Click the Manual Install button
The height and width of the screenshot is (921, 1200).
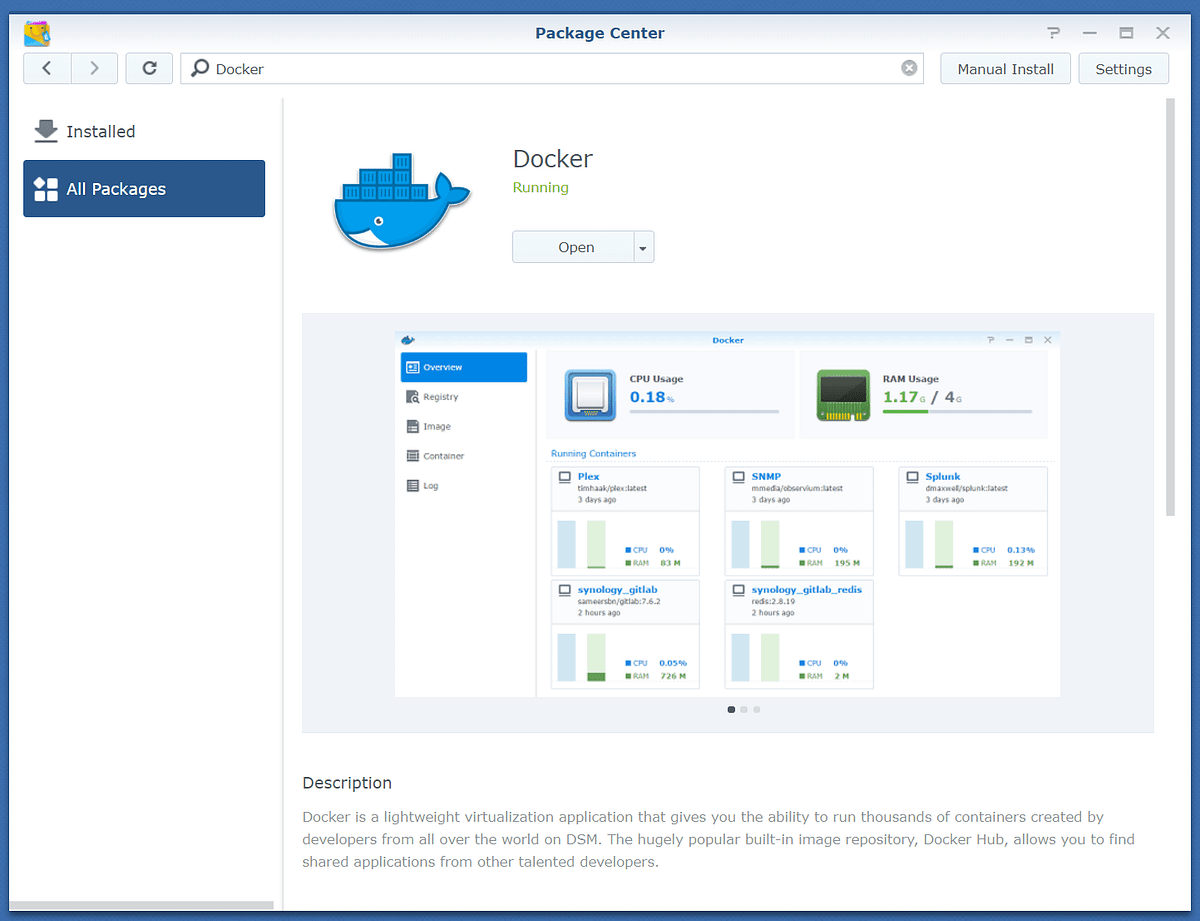point(1005,68)
